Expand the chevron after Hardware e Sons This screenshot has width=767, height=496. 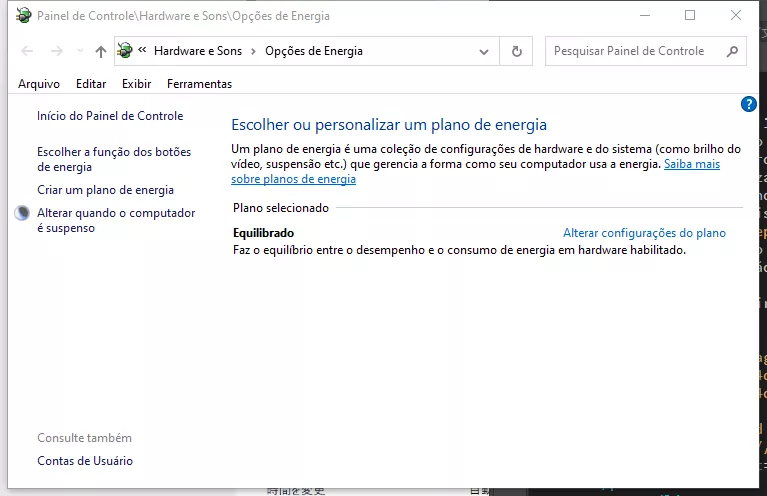point(253,51)
